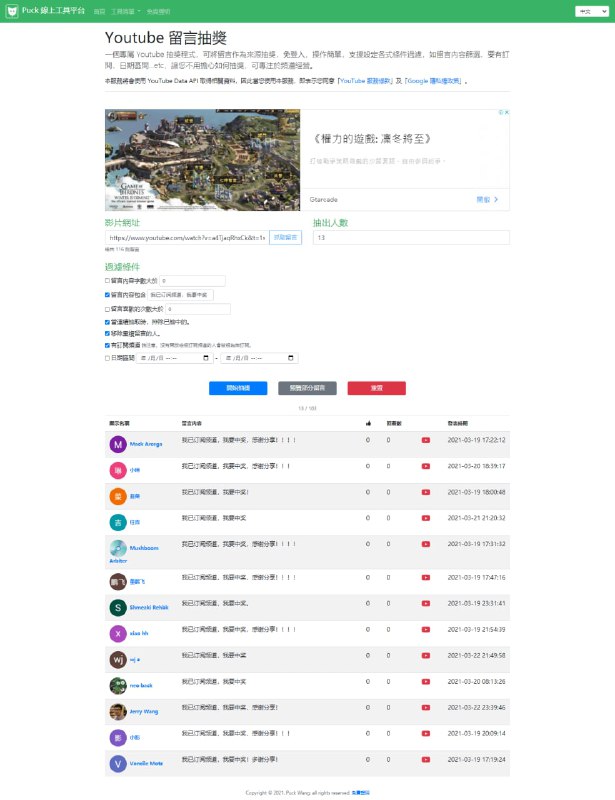Open the YouTube terms of service link
Viewport: 615px width, 800px height.
(x=365, y=81)
